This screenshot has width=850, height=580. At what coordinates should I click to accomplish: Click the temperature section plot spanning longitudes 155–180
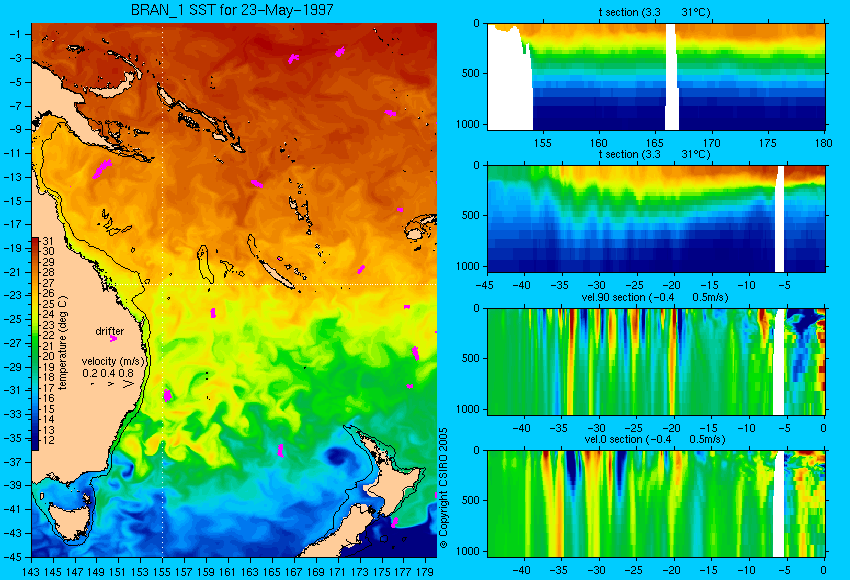tap(656, 76)
